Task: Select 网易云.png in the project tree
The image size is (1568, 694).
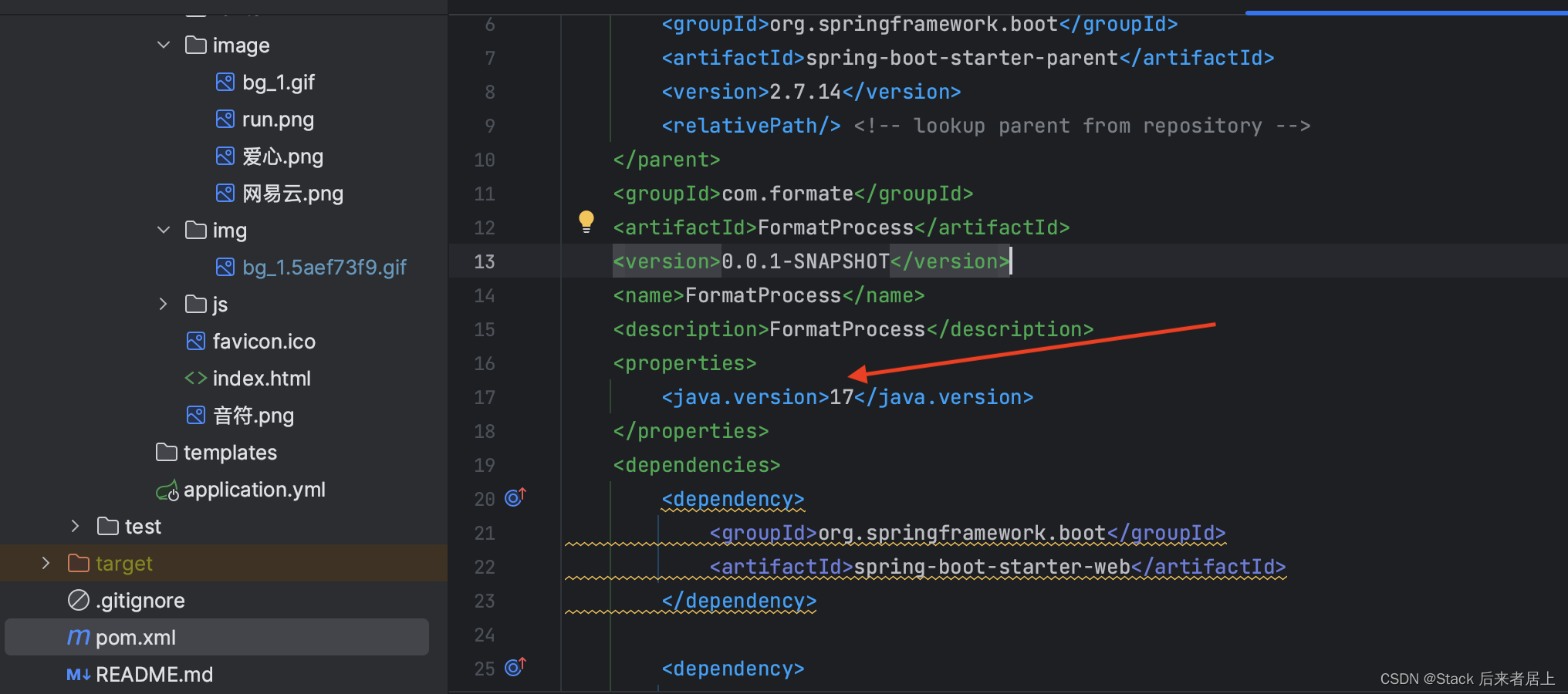Action: pyautogui.click(x=292, y=194)
